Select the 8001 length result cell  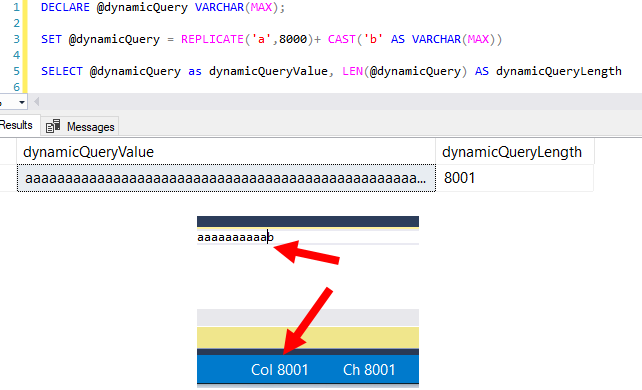pyautogui.click(x=515, y=178)
